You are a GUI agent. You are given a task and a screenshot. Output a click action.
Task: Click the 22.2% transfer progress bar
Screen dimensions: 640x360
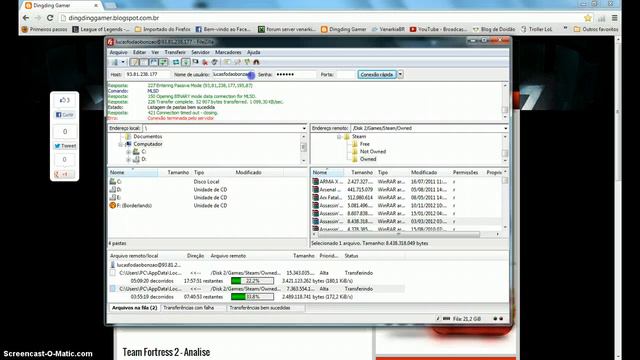252,281
